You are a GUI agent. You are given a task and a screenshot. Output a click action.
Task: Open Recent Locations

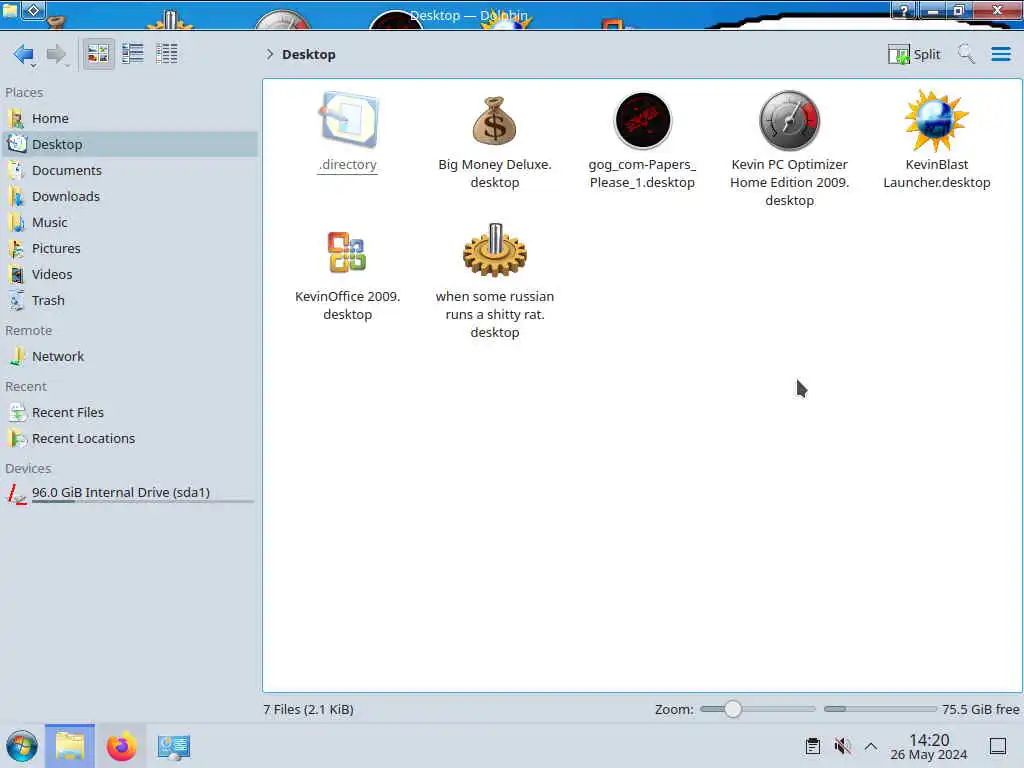point(129,439)
